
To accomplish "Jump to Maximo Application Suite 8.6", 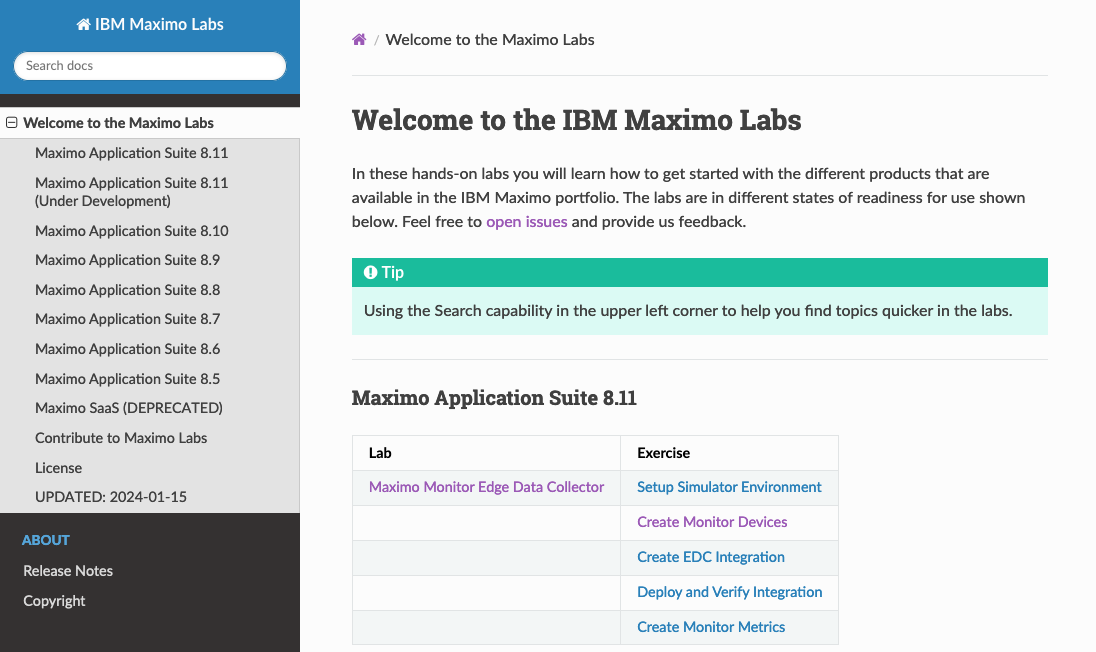I will [127, 349].
